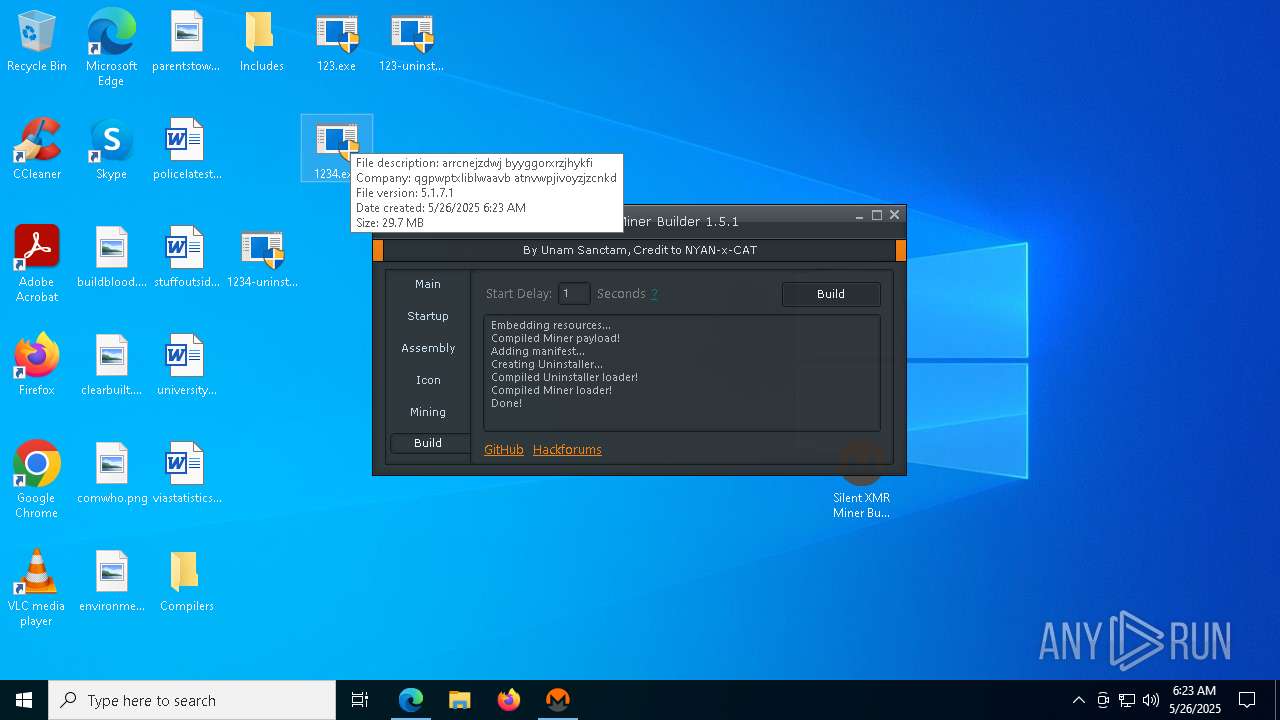Open the Recycle Bin desktop icon

pos(37,42)
